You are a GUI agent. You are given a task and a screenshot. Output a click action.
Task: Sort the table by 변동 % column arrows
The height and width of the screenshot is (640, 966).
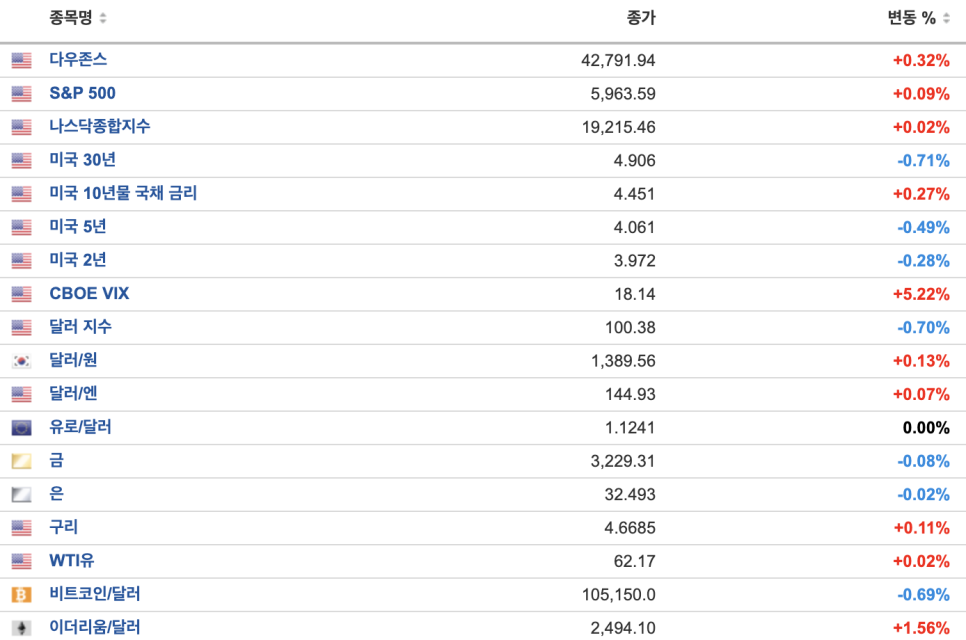[x=946, y=18]
